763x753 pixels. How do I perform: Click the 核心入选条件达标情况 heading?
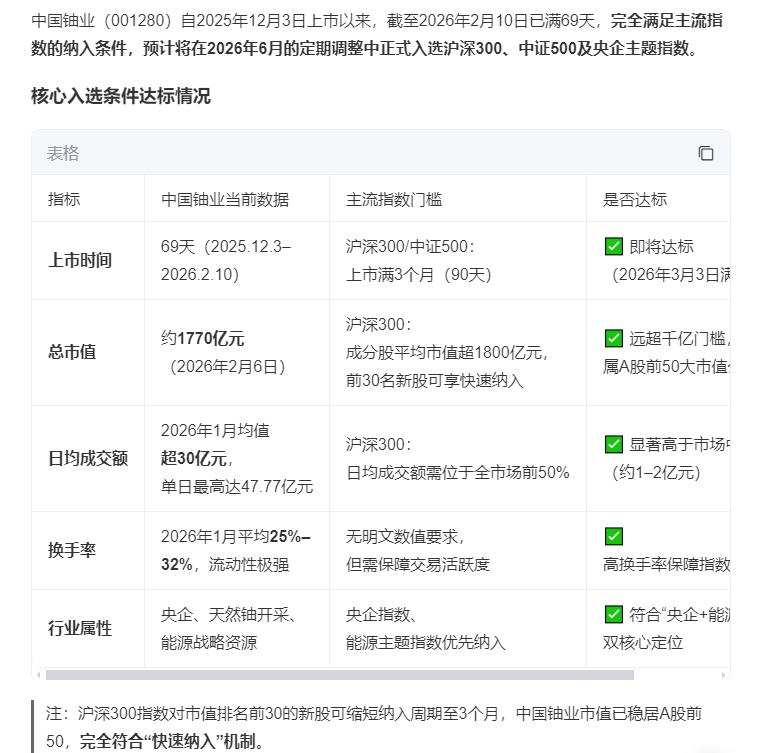(x=121, y=96)
